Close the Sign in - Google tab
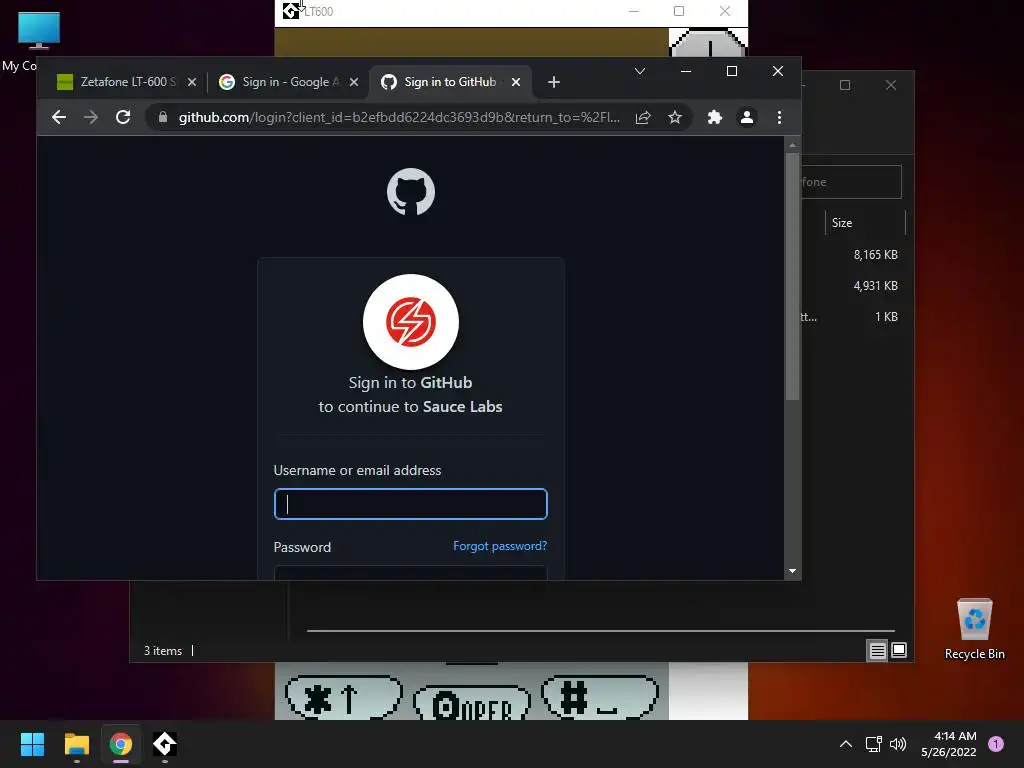Viewport: 1024px width, 768px height. (354, 82)
